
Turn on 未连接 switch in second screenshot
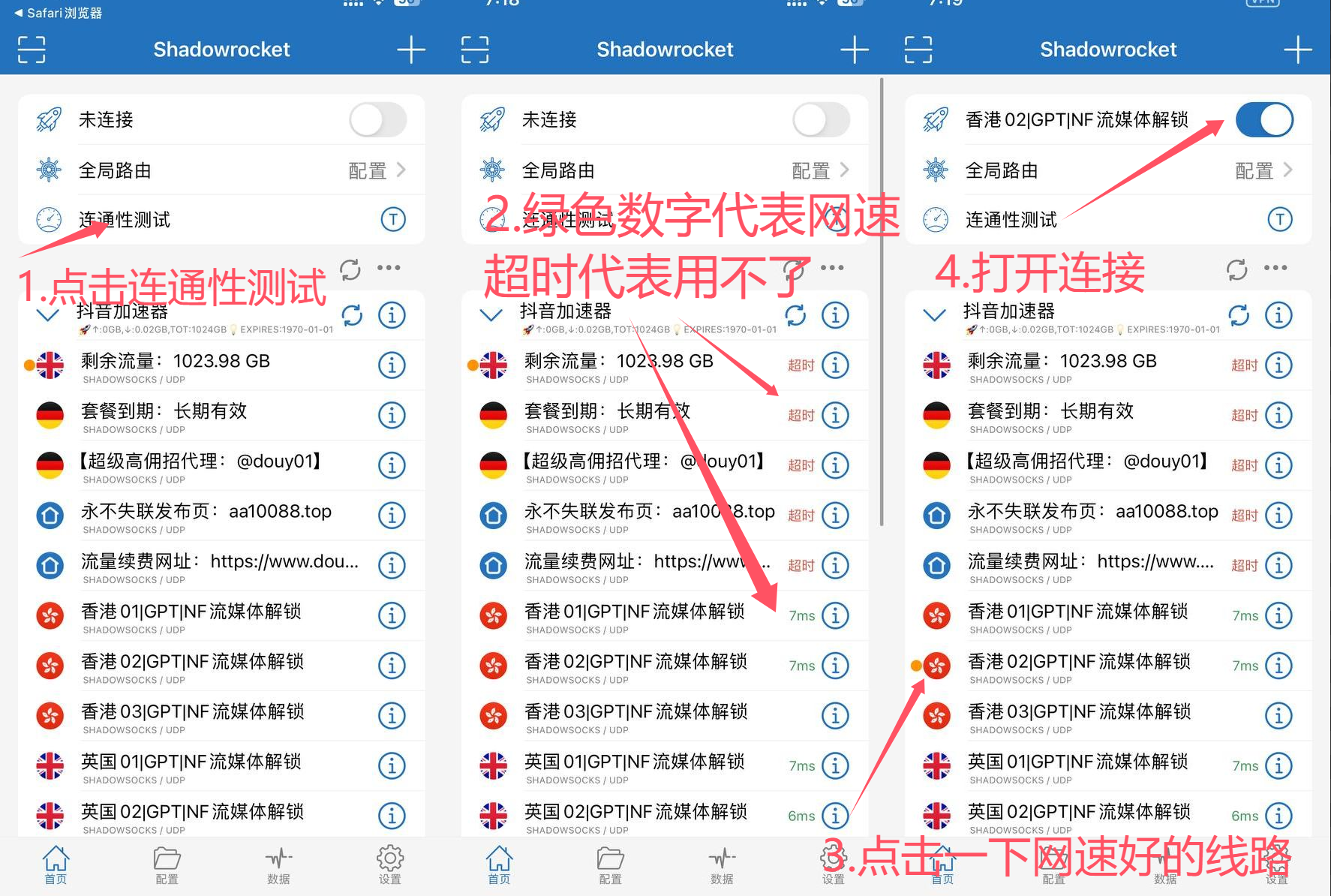pos(822,120)
